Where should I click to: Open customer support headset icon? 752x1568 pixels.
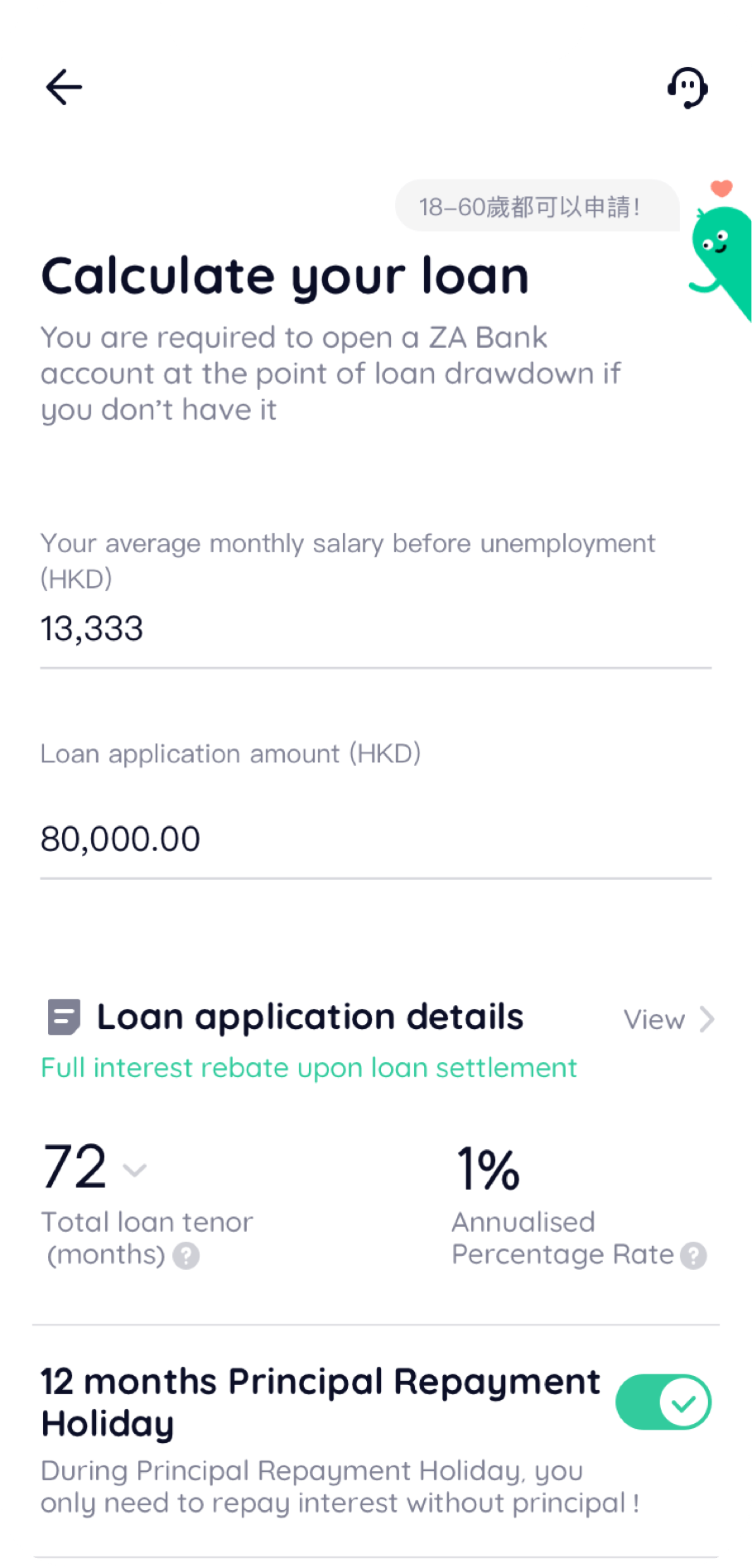pos(687,87)
